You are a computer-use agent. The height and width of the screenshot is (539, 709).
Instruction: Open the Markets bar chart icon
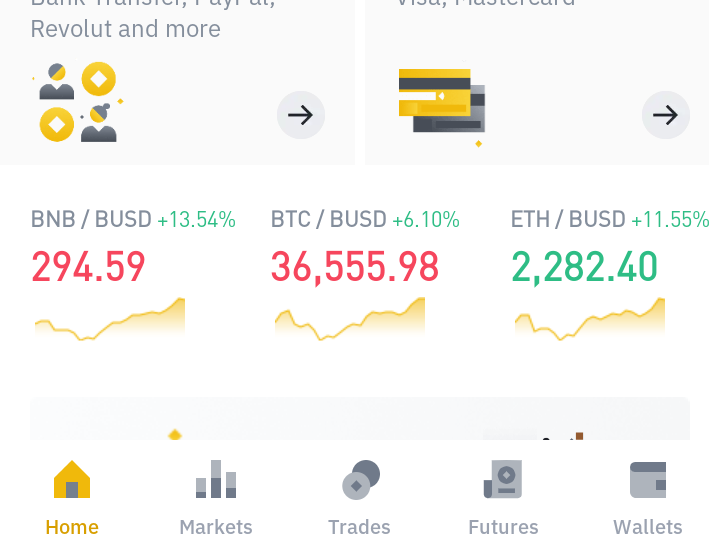click(216, 479)
